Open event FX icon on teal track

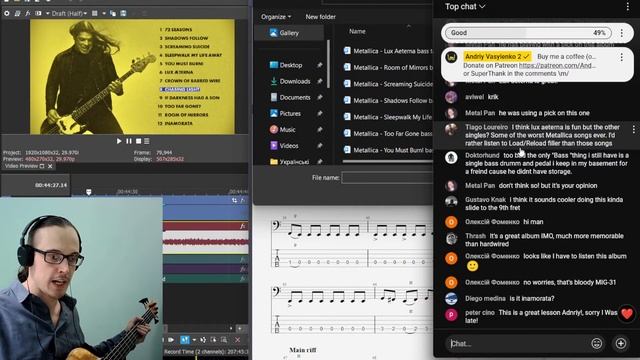point(243,259)
